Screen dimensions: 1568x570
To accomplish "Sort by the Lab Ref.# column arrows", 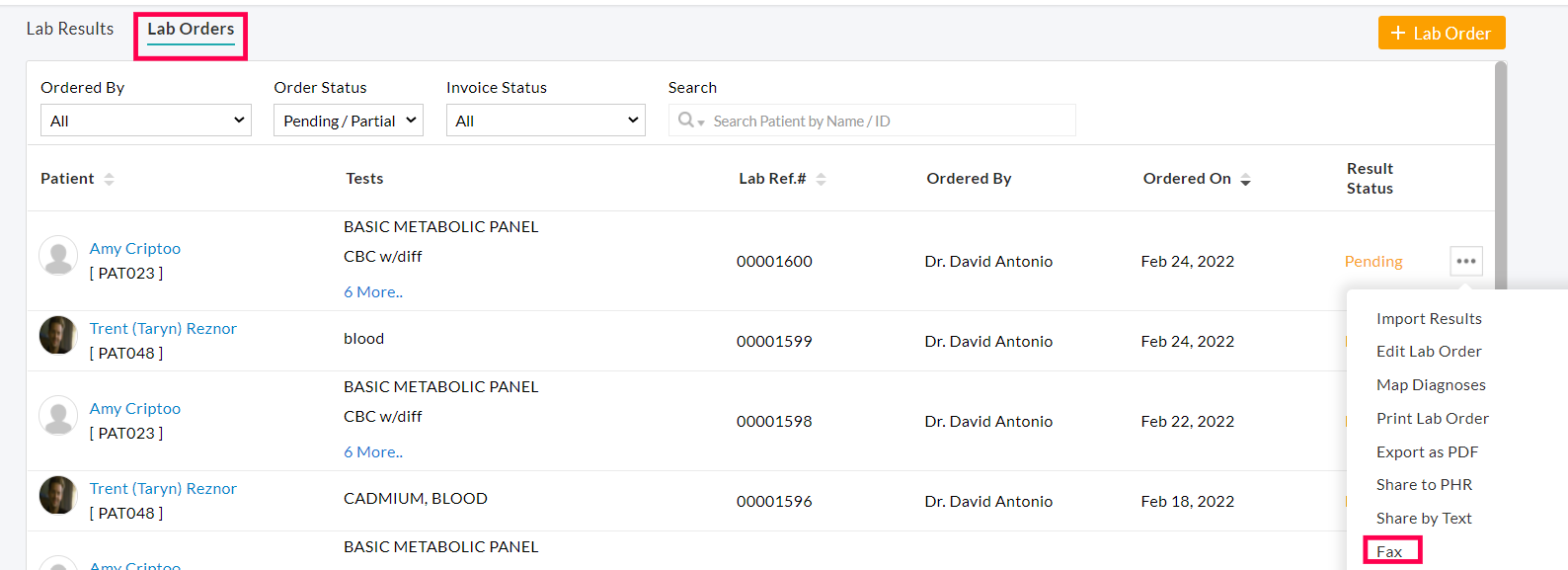I will tap(821, 179).
